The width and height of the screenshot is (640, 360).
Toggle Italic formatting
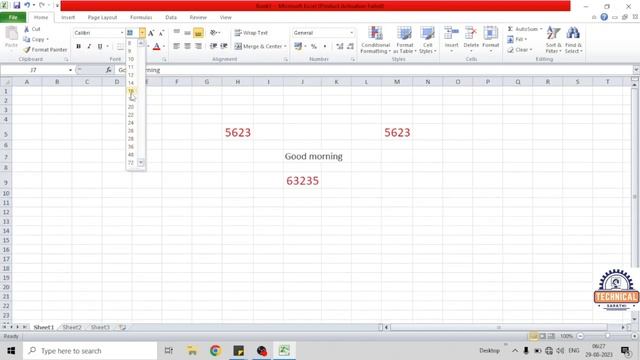tap(89, 46)
